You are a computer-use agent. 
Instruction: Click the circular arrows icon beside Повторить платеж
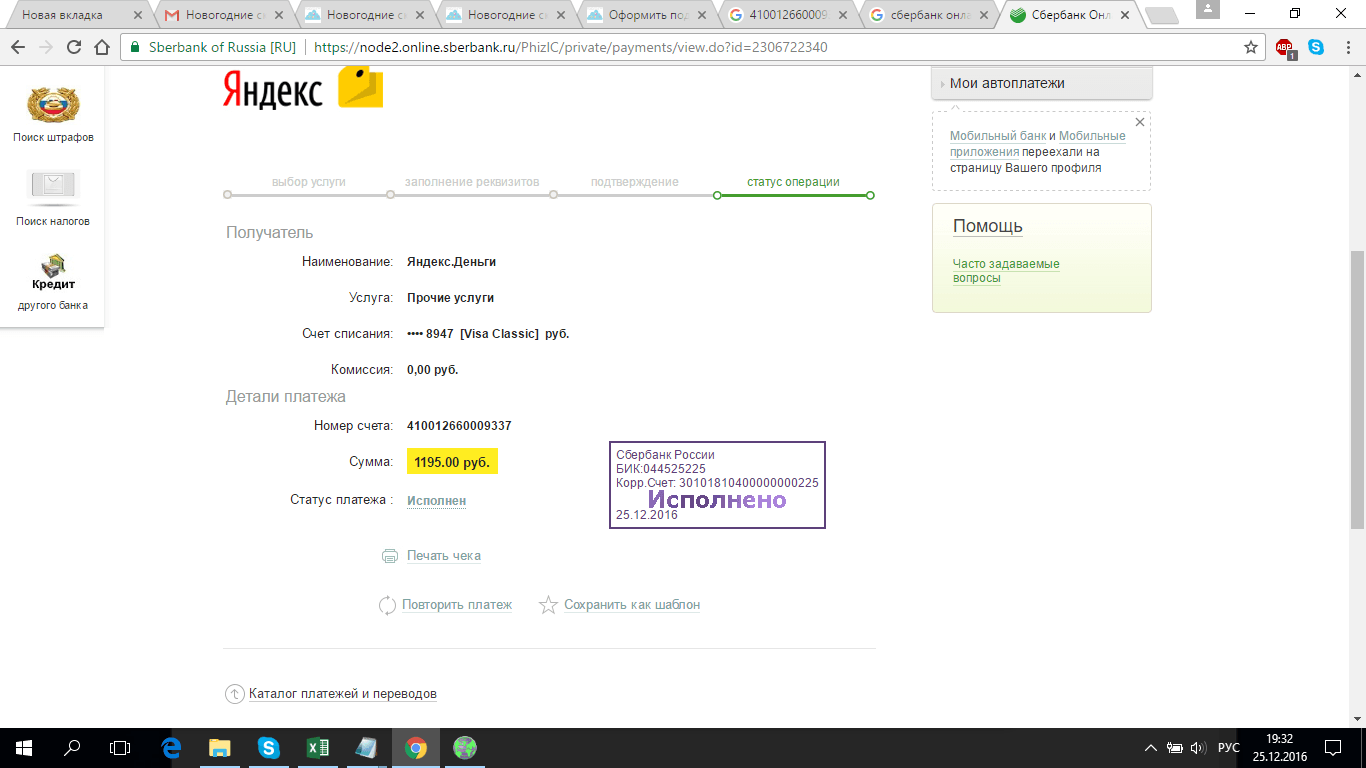[x=388, y=605]
